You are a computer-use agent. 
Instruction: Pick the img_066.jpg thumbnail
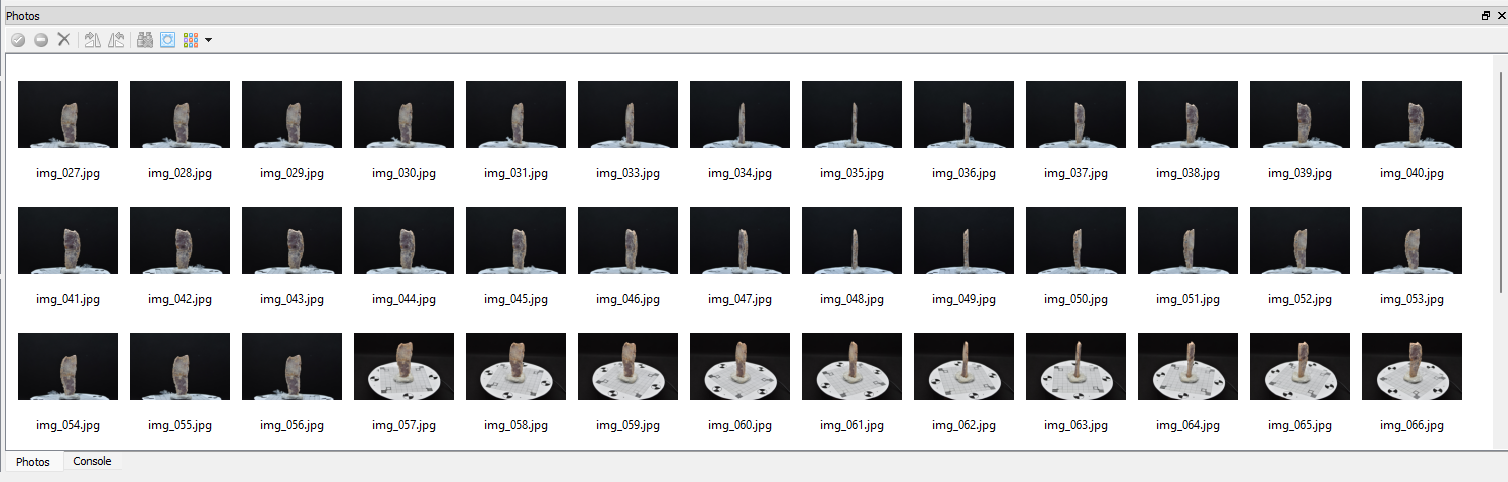click(1412, 367)
